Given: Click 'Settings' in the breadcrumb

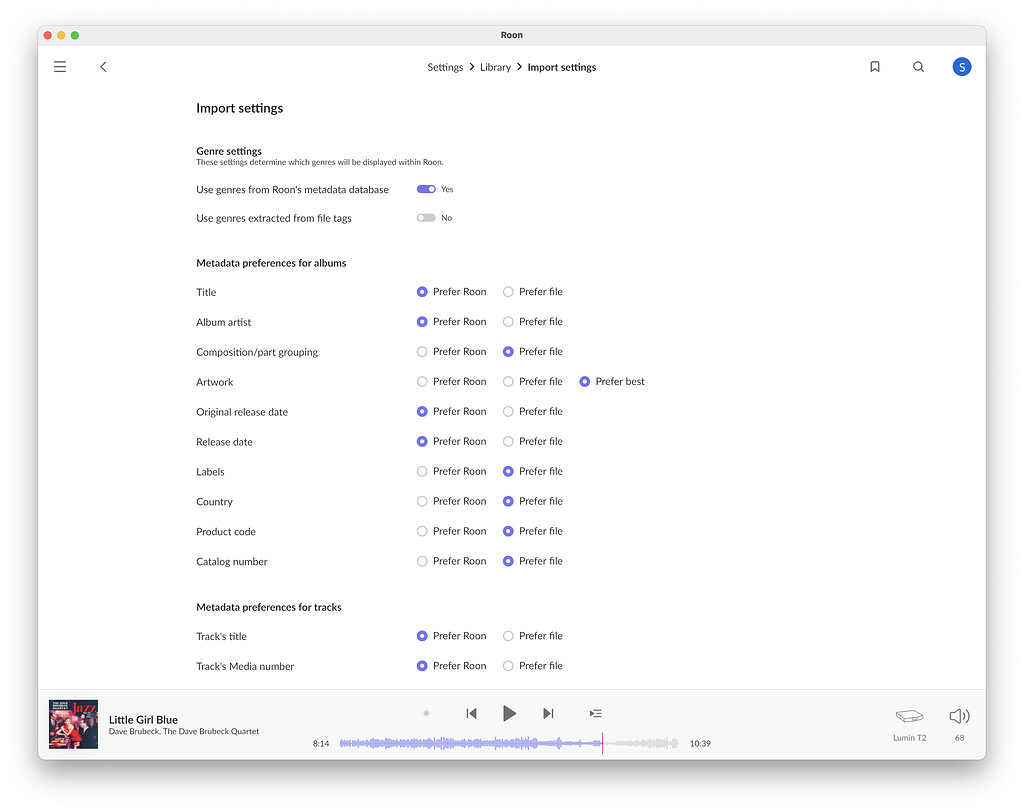Looking at the screenshot, I should click(x=445, y=67).
